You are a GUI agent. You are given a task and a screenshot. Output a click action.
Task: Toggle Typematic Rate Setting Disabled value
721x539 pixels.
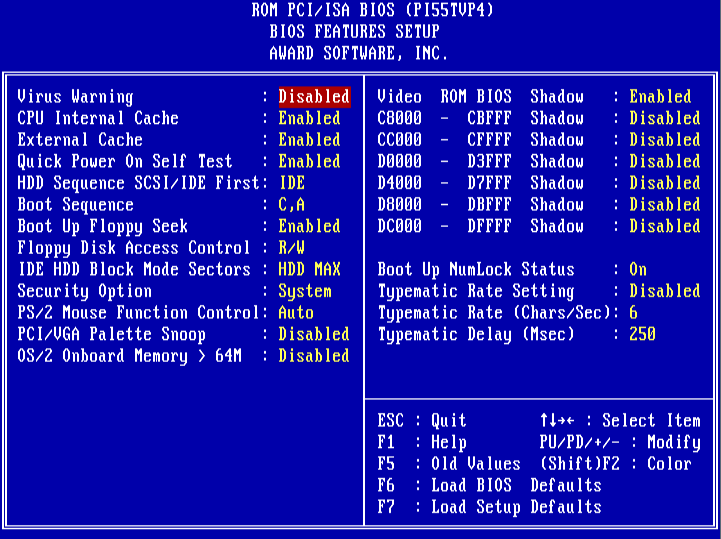(665, 292)
